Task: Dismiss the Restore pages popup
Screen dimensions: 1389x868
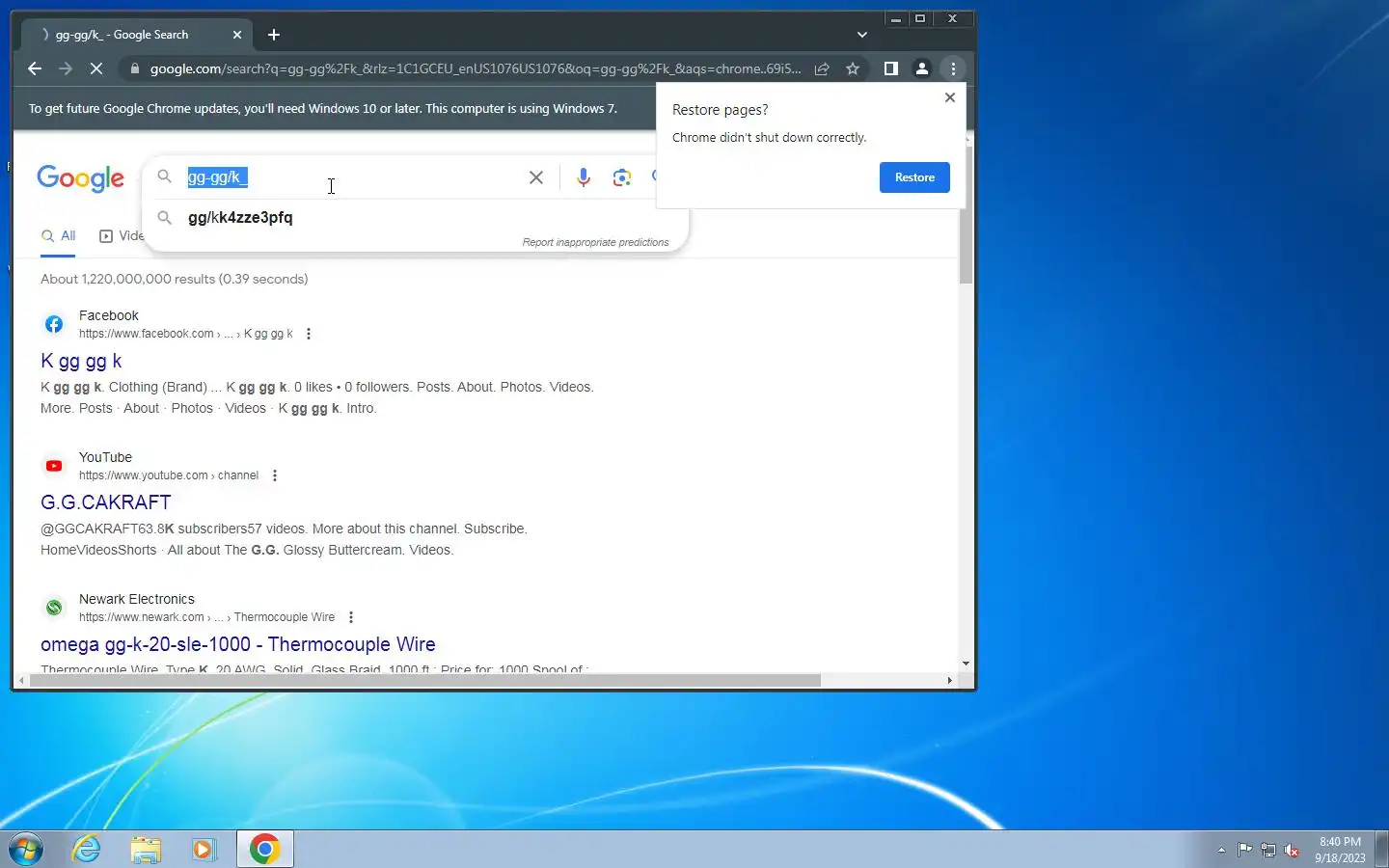Action: point(950,97)
